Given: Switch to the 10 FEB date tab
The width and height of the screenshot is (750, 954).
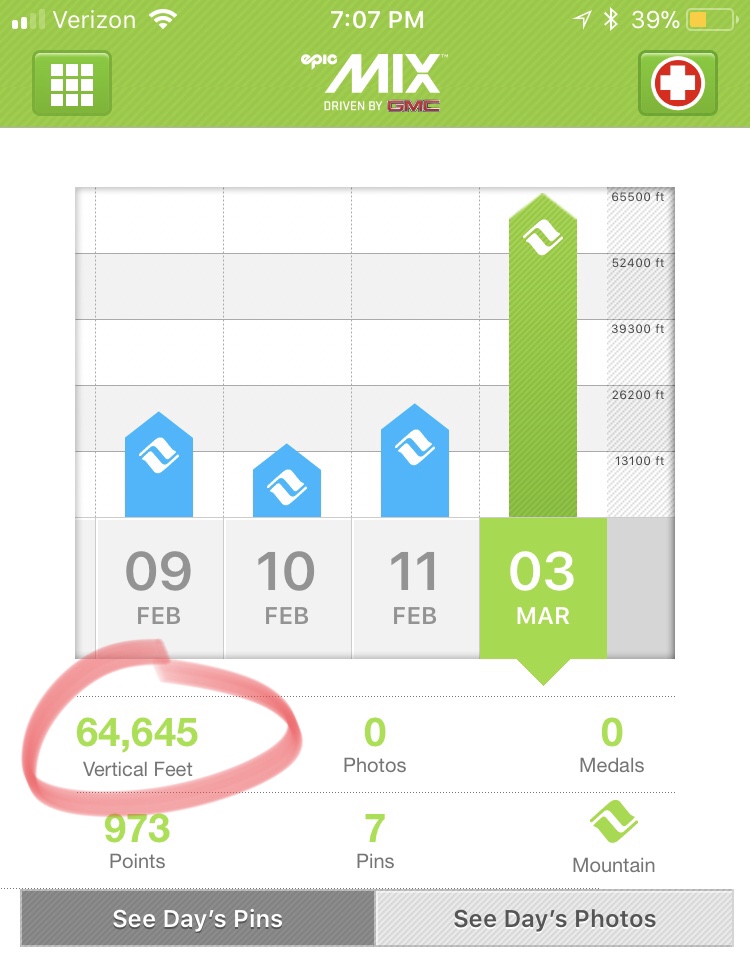Looking at the screenshot, I should click(x=287, y=588).
